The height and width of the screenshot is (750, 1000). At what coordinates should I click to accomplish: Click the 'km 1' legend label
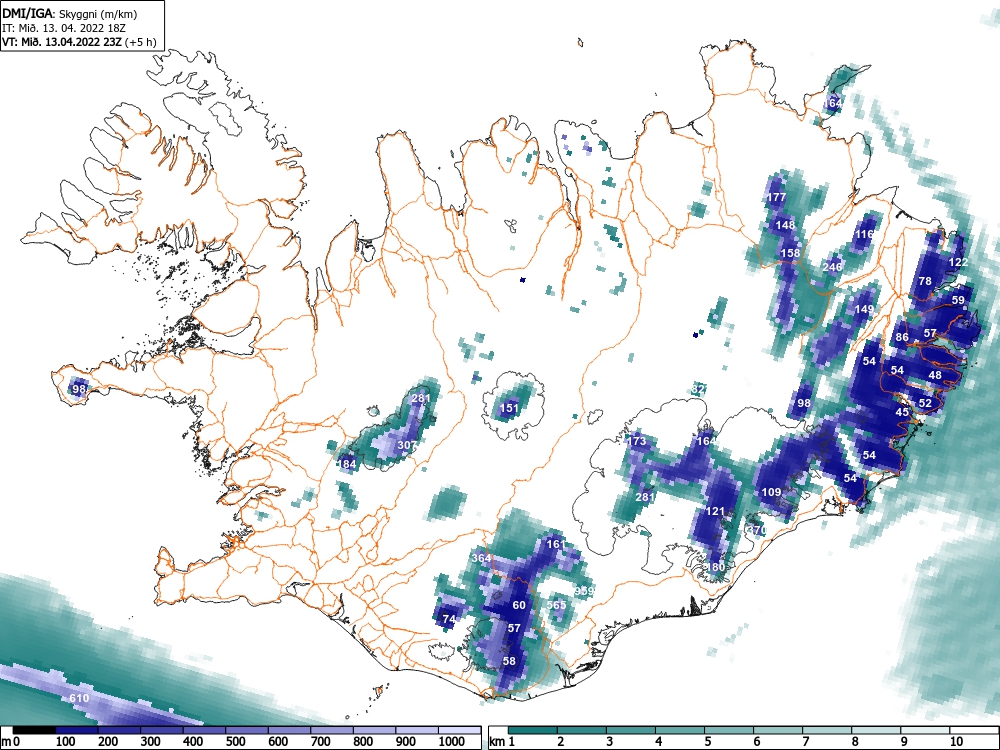503,741
